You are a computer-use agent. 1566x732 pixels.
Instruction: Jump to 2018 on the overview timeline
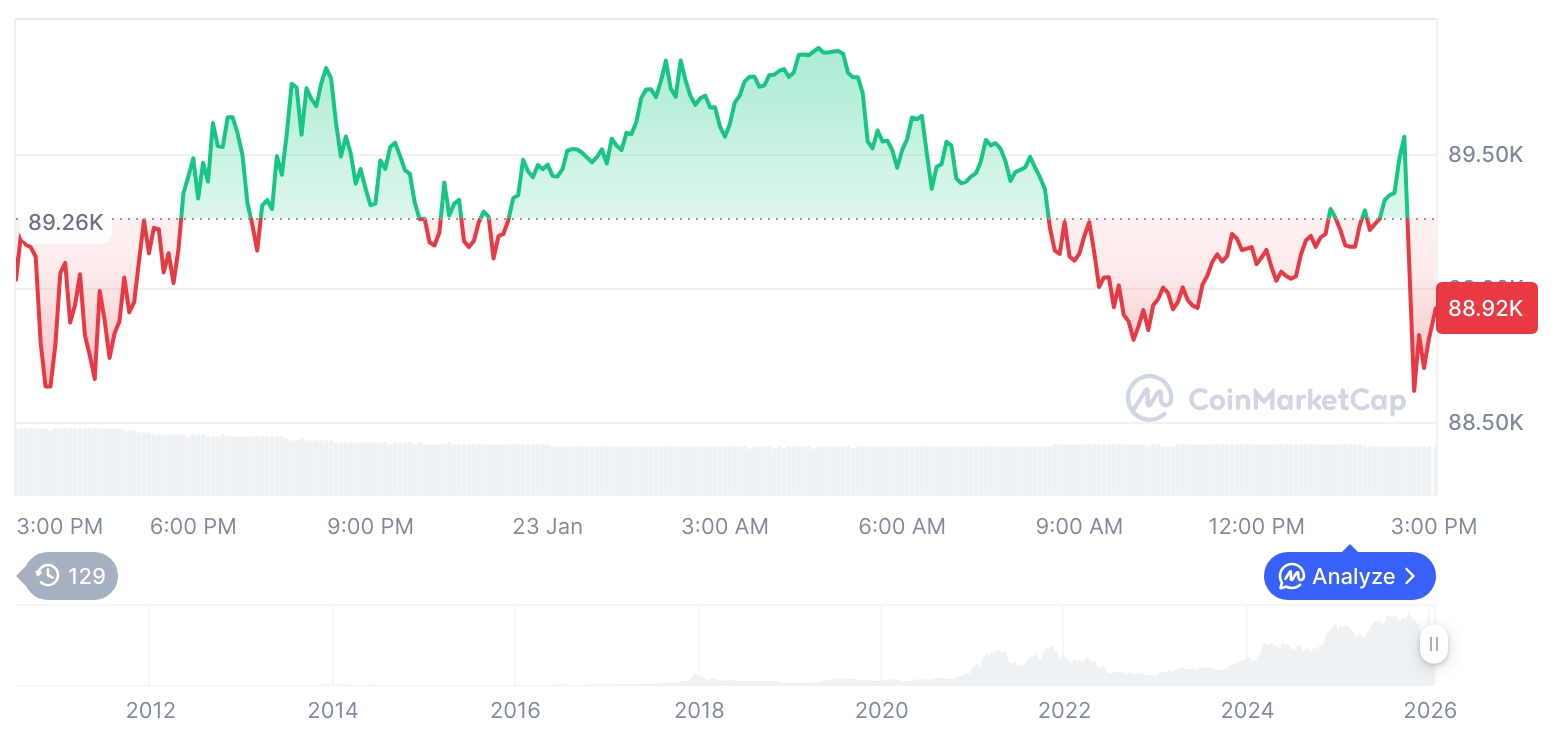699,710
